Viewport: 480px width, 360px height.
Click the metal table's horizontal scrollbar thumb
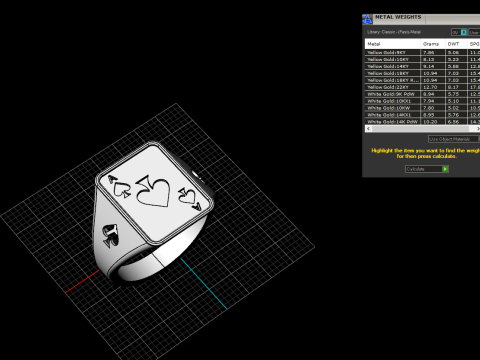(x=420, y=129)
